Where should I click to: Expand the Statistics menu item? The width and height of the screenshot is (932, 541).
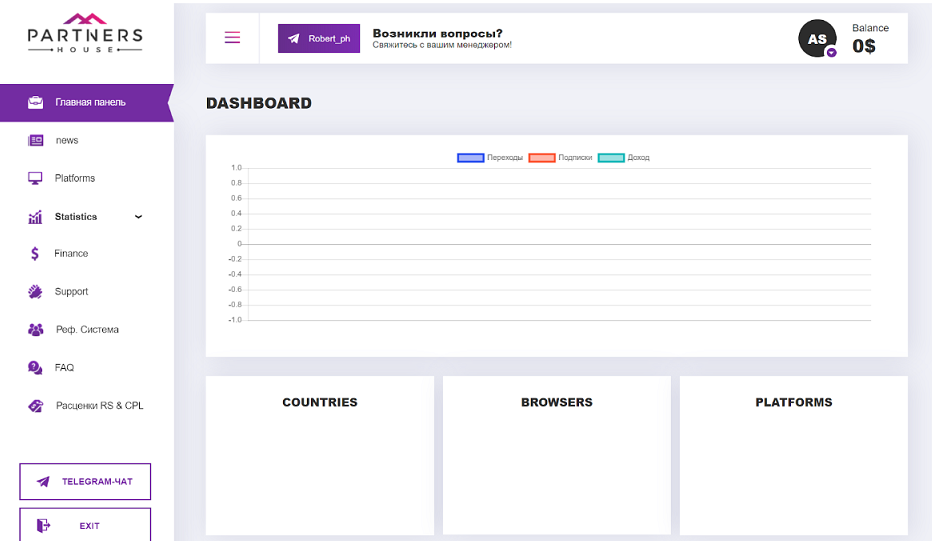click(x=87, y=217)
